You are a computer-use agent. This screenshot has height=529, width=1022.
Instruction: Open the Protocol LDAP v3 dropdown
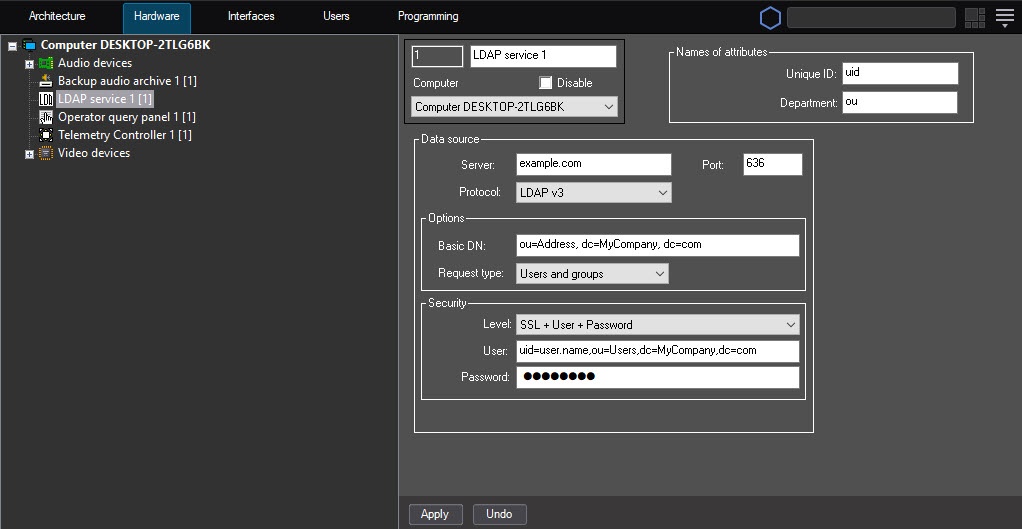pyautogui.click(x=593, y=192)
